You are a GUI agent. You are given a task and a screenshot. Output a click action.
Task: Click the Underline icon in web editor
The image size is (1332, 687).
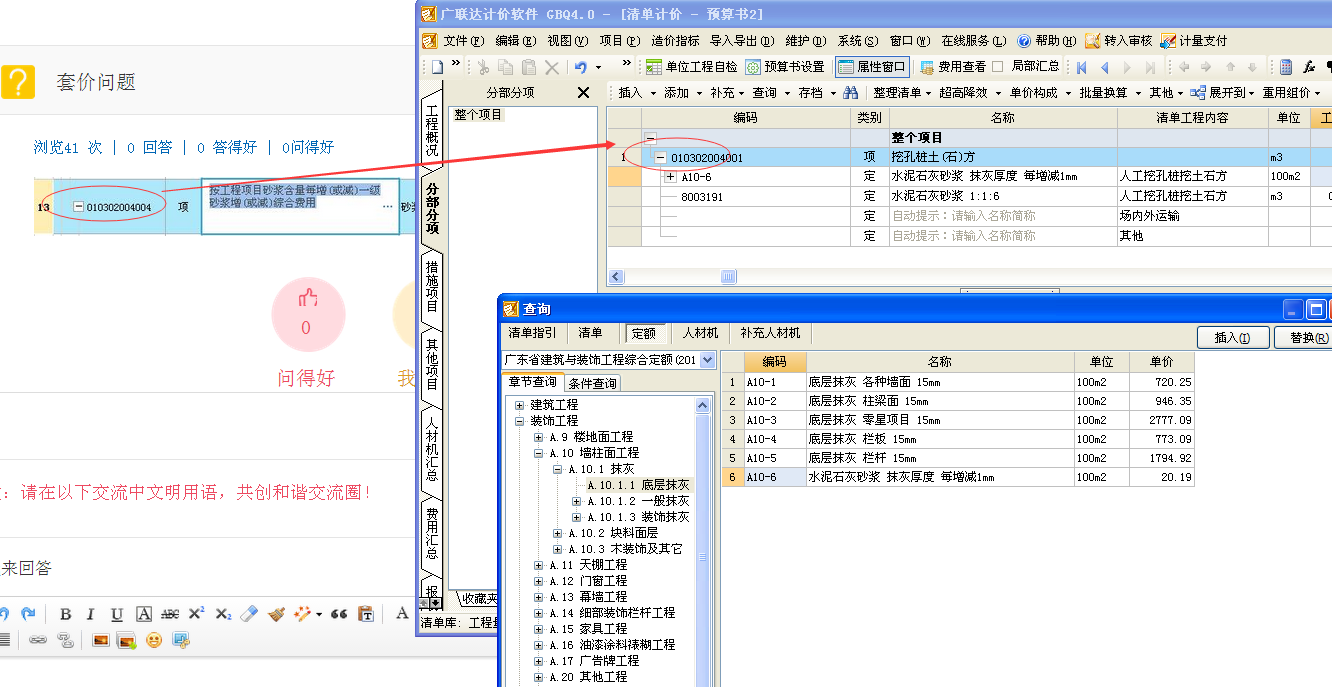[117, 614]
